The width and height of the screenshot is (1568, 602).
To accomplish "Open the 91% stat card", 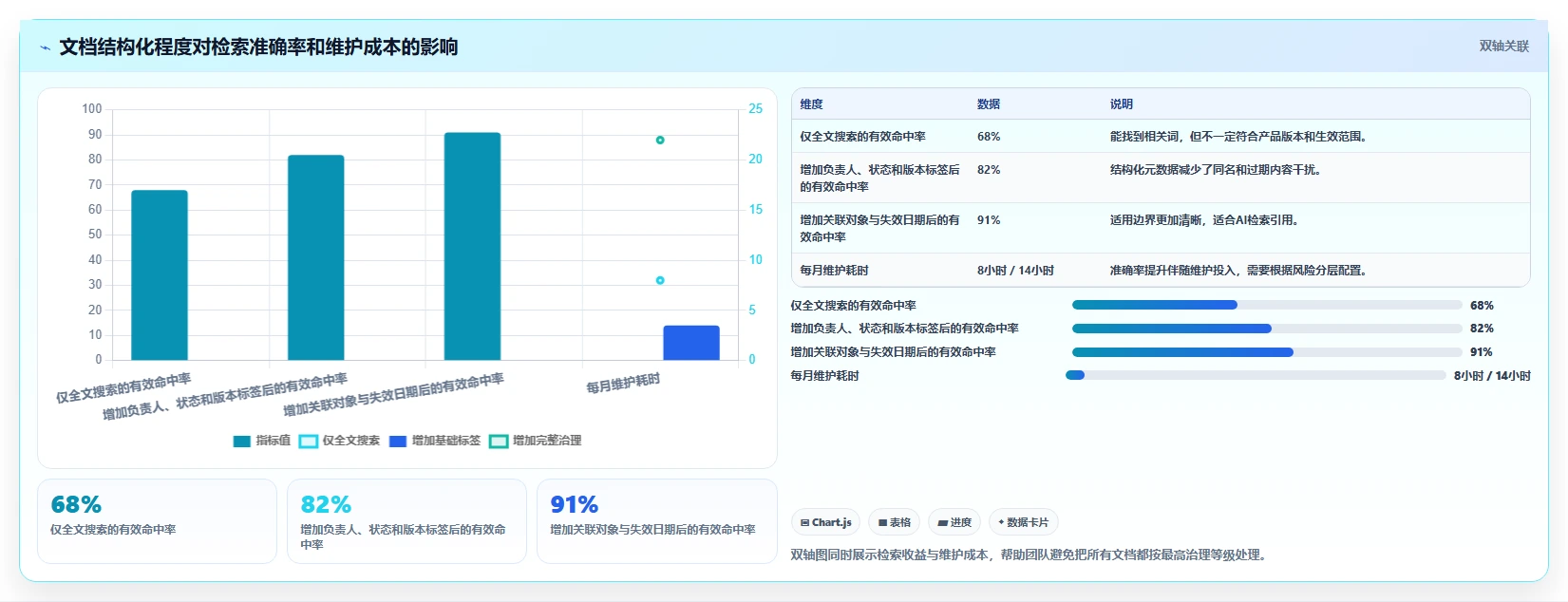I will (x=656, y=521).
